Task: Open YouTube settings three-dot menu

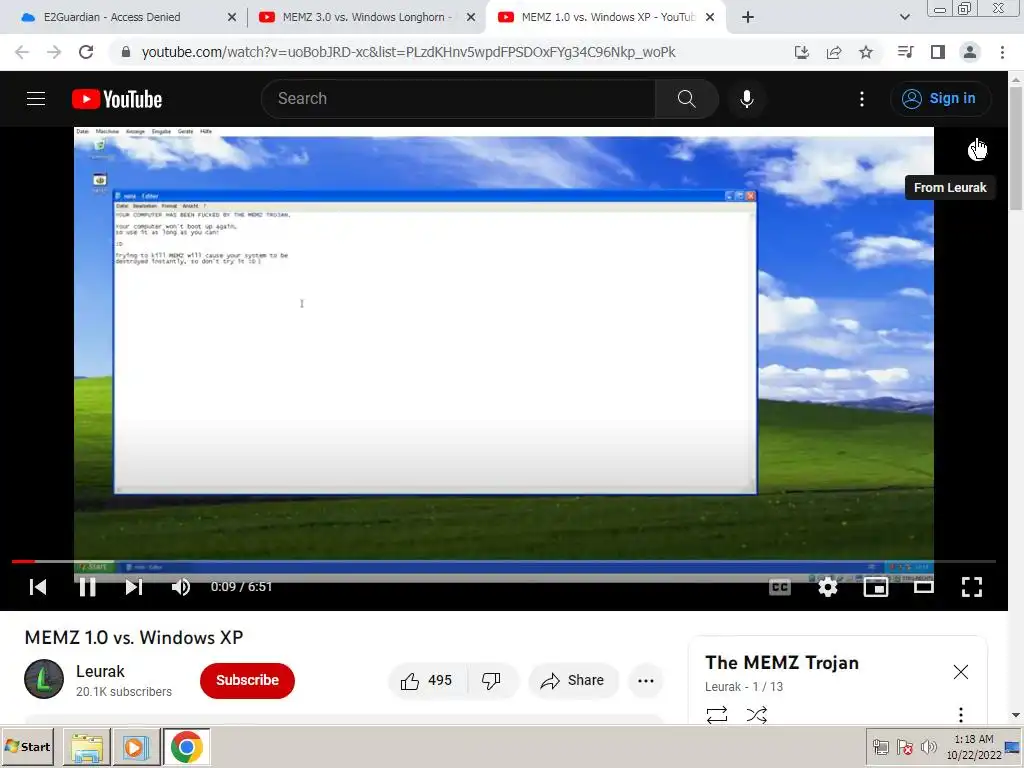Action: (x=861, y=99)
